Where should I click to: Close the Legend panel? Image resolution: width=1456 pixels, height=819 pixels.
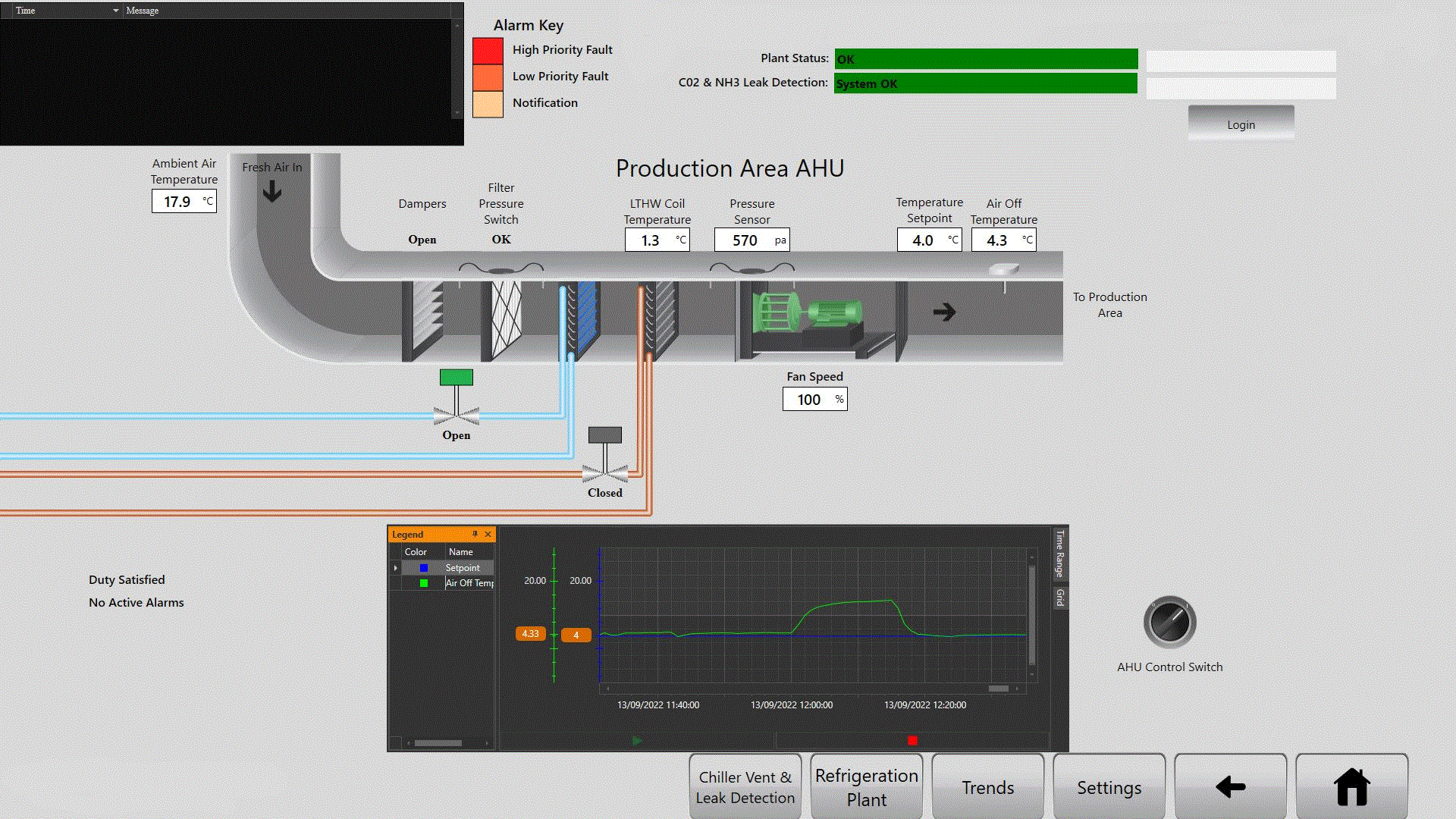(488, 534)
